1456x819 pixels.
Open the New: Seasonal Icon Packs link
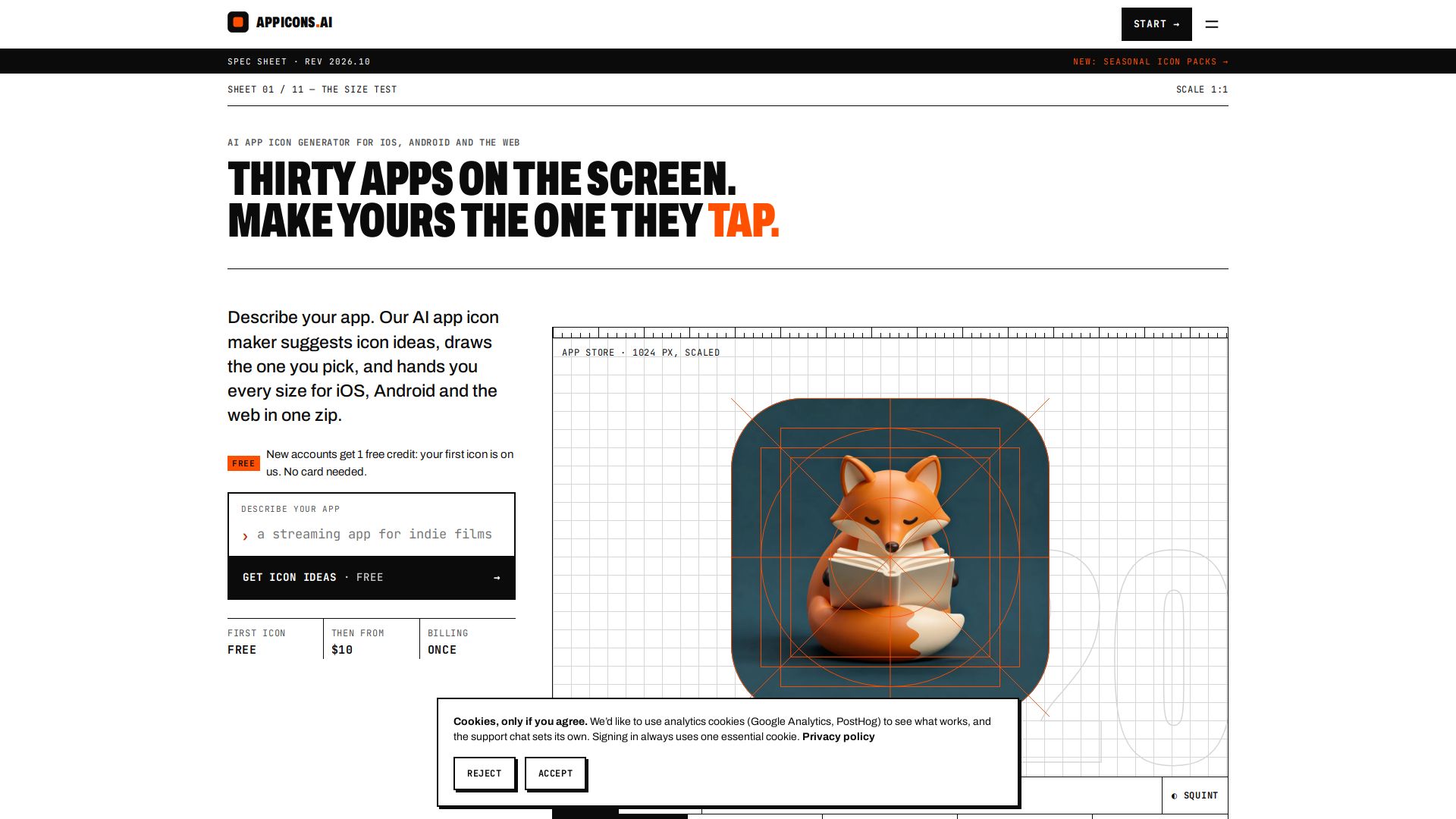pos(1150,61)
